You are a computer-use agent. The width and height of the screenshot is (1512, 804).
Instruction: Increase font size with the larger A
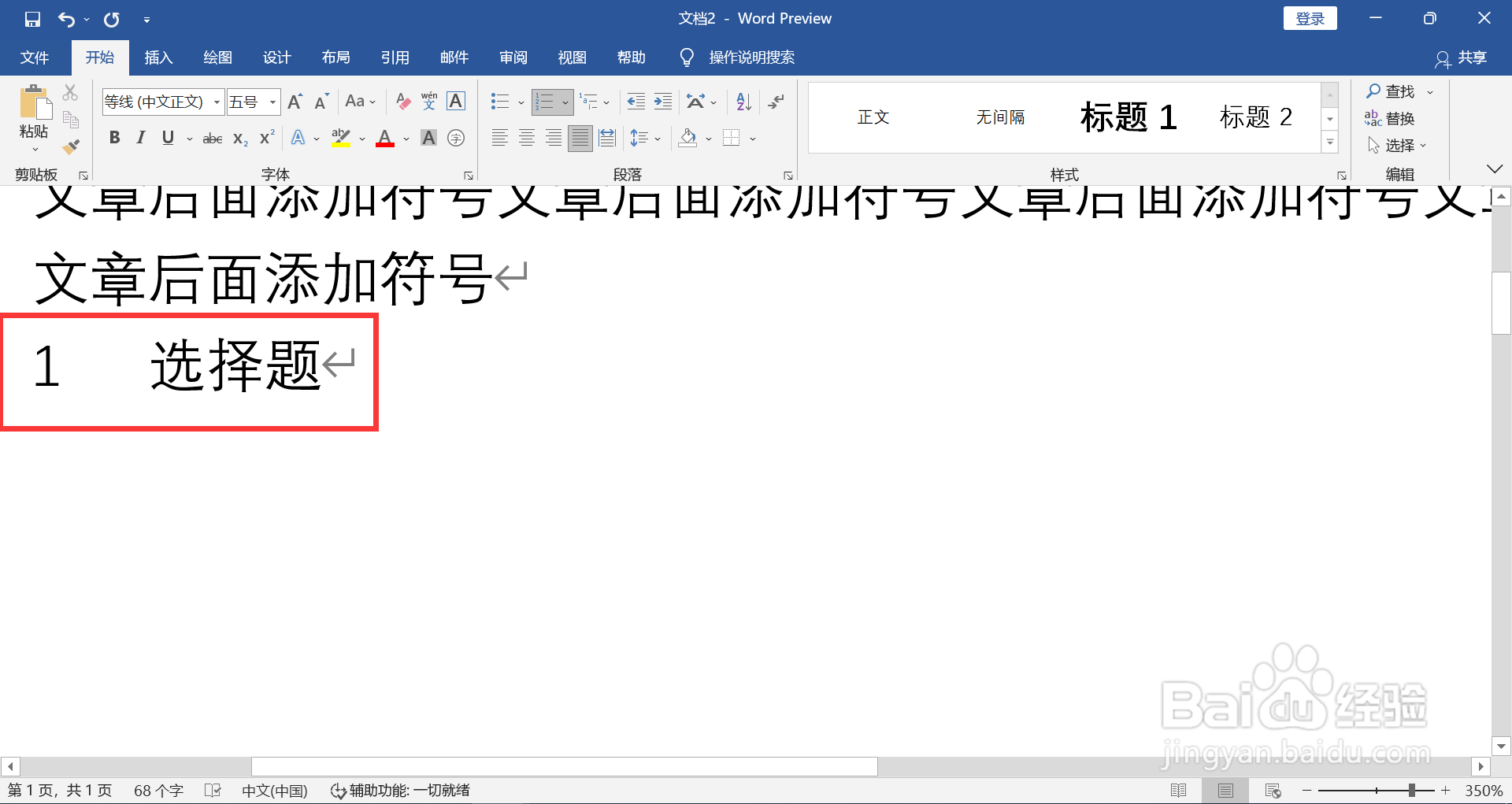pos(295,102)
